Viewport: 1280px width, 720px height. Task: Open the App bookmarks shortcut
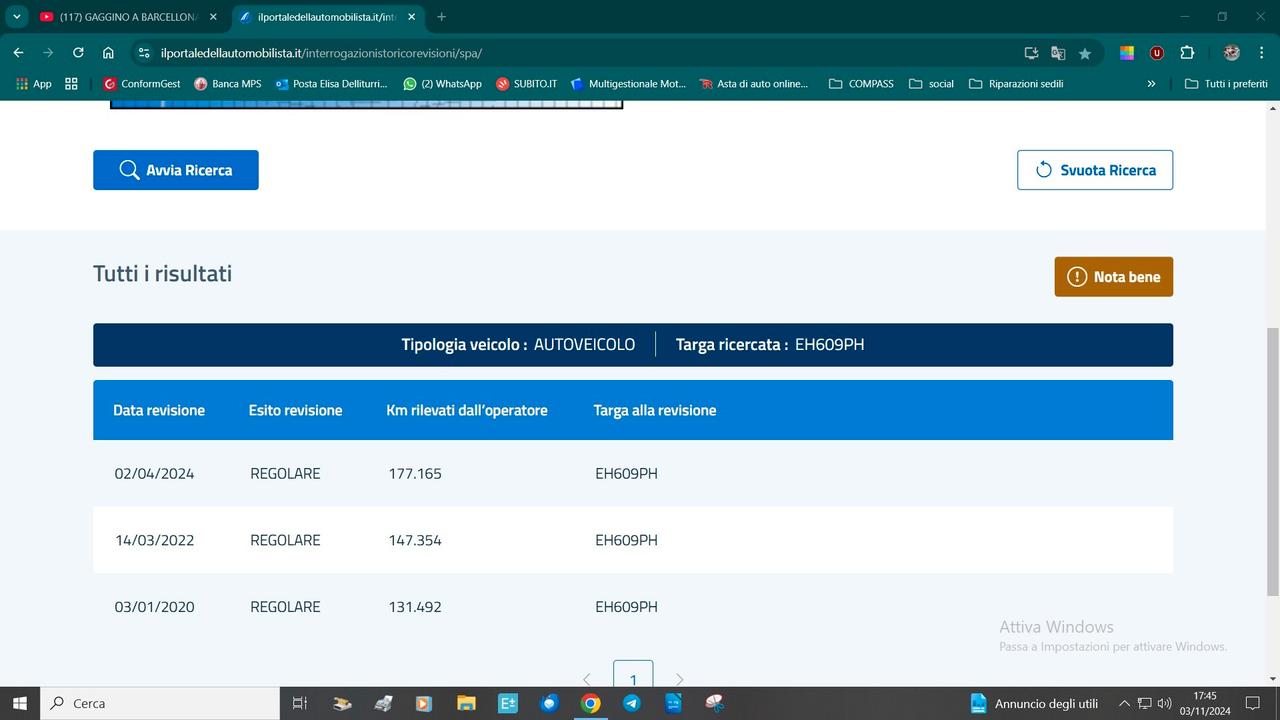34,84
